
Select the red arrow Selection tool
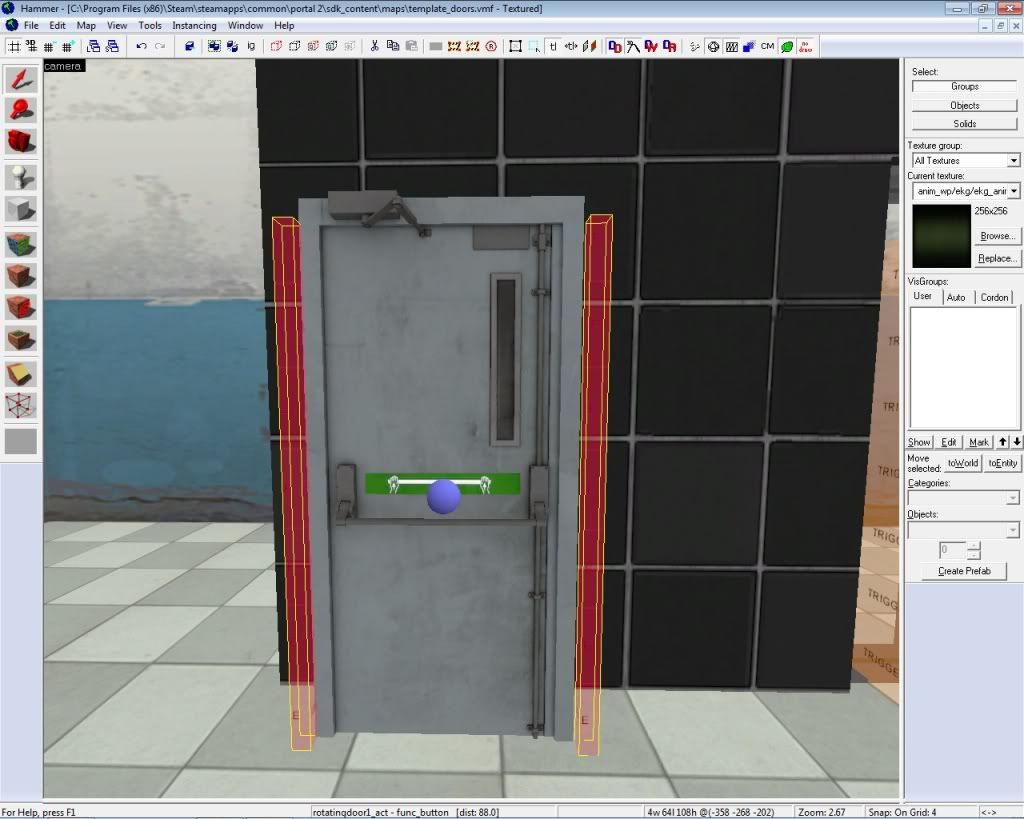click(x=21, y=80)
